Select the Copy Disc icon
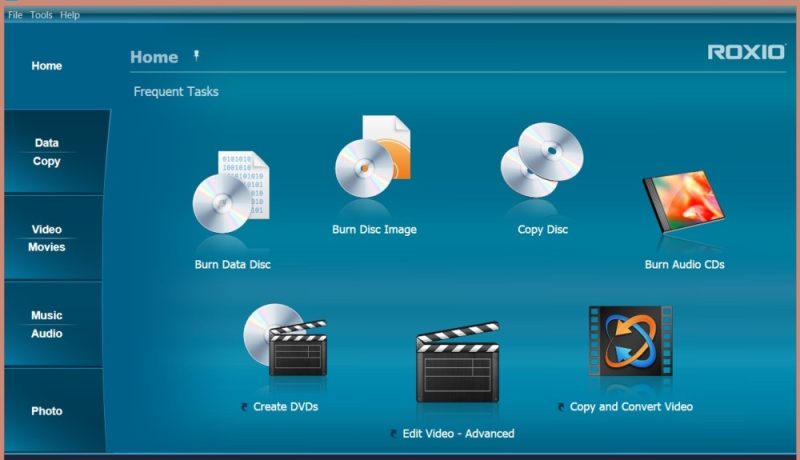 [x=541, y=161]
